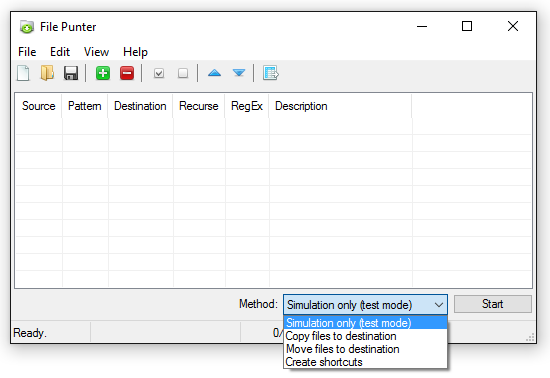Viewport: 550px width, 378px height.
Task: Maximize the File Punter window
Action: 467,26
